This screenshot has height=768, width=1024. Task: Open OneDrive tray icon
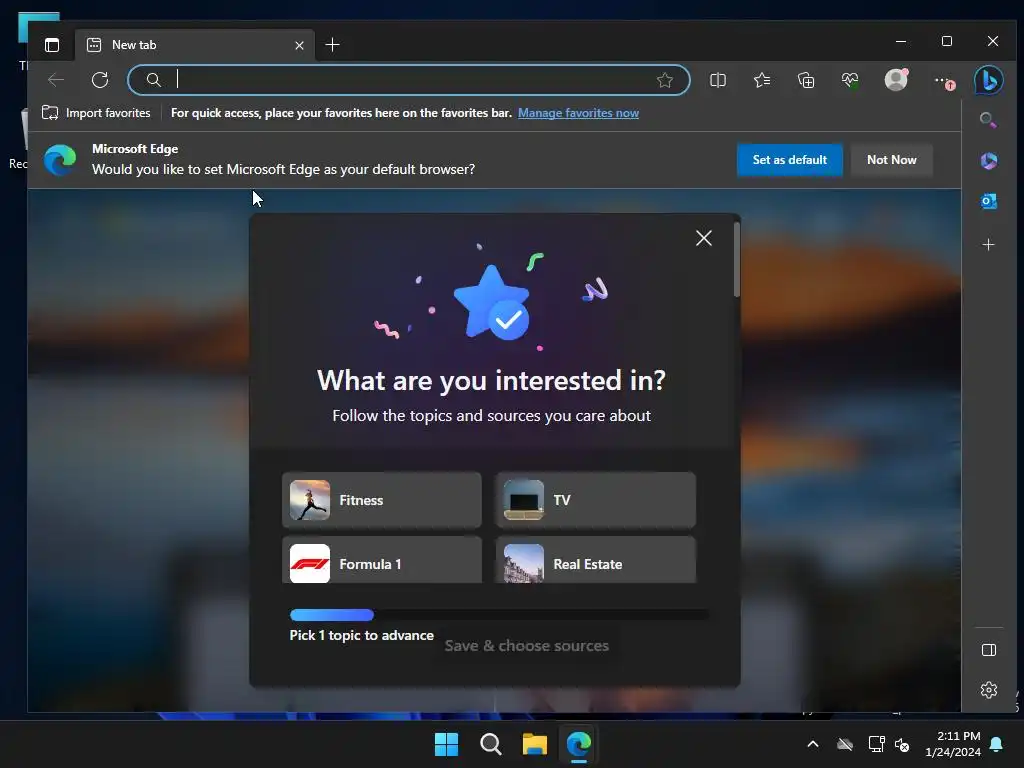click(x=845, y=744)
